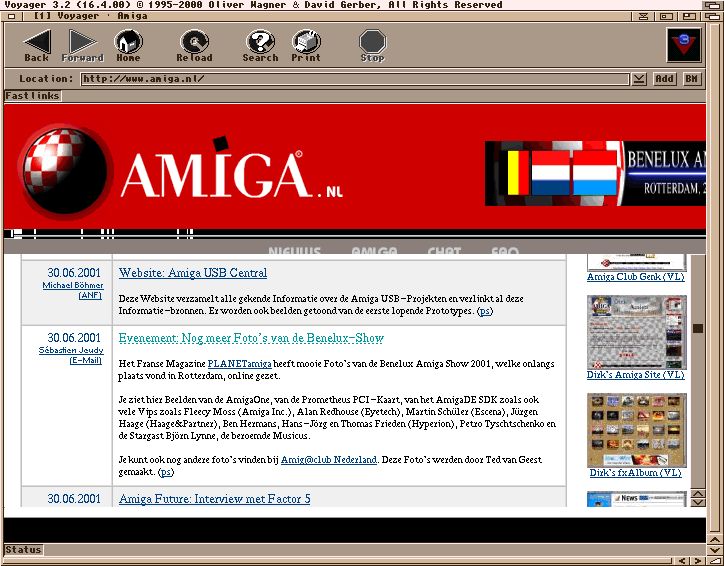Click the Amiga.nl boing ball logo
The height and width of the screenshot is (566, 724).
pyautogui.click(x=65, y=169)
